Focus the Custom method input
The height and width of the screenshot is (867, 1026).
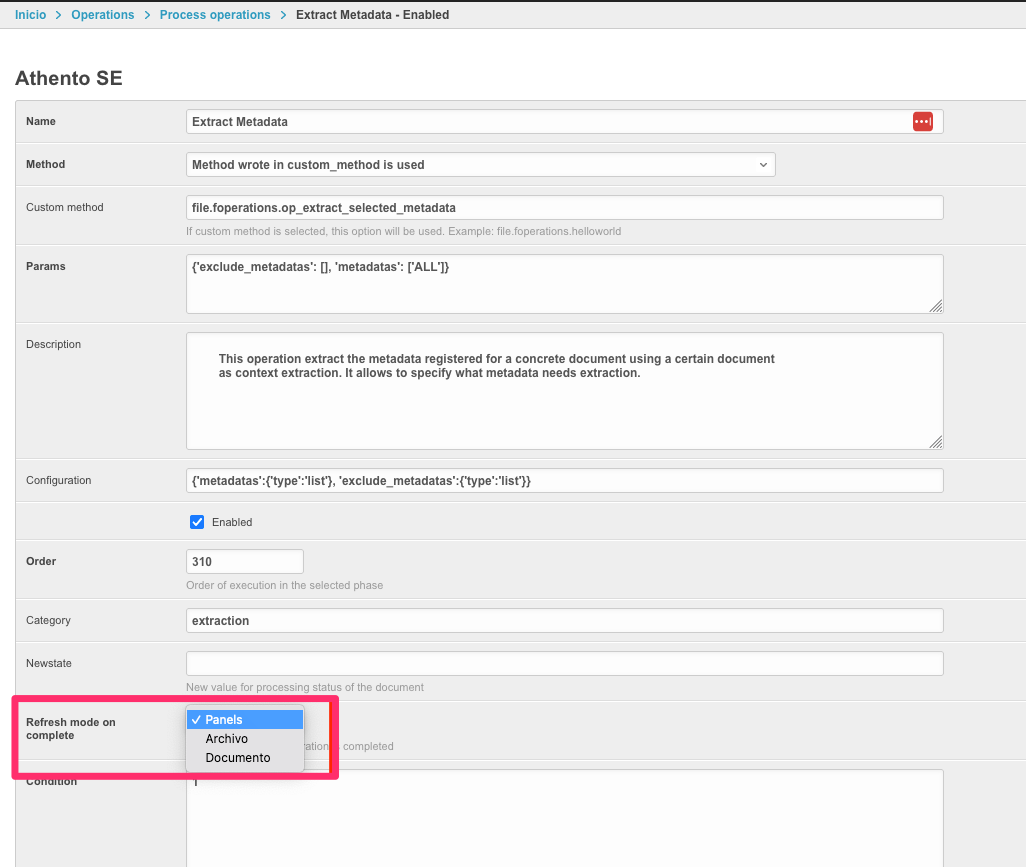(564, 208)
